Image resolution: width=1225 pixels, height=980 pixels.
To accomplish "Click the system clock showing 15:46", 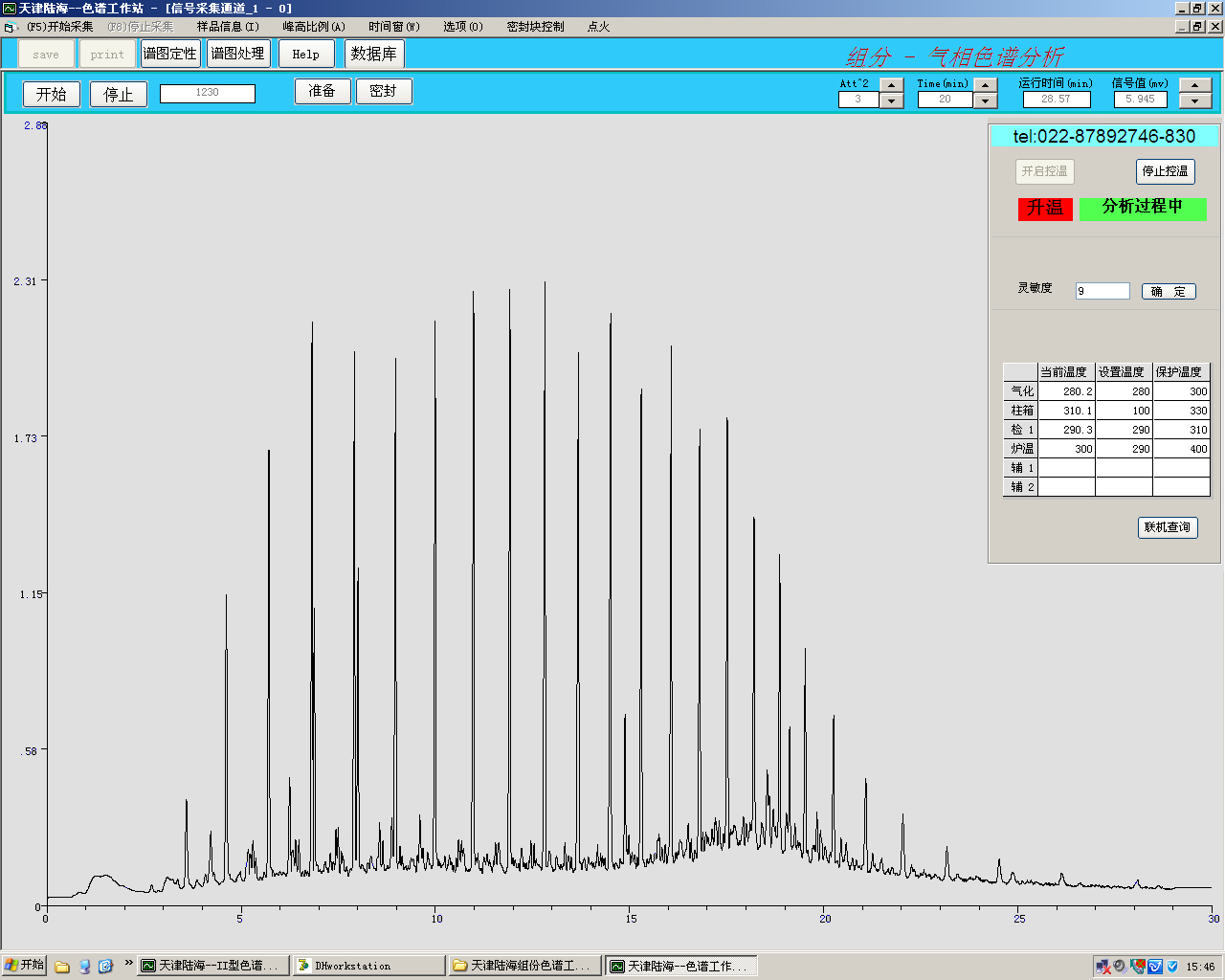I will [x=1200, y=967].
